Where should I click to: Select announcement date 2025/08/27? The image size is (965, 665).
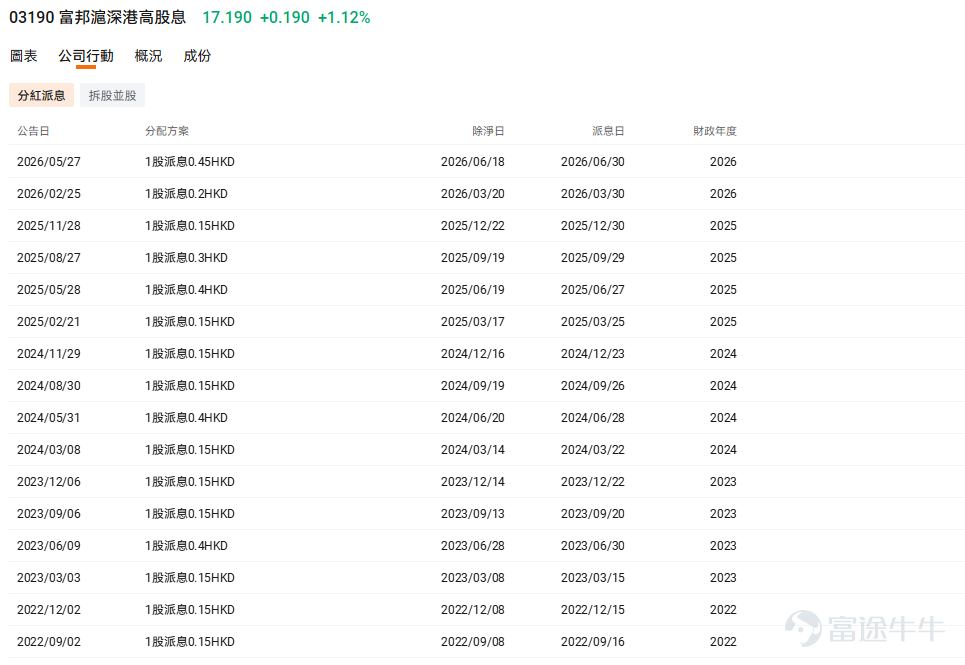(x=49, y=258)
